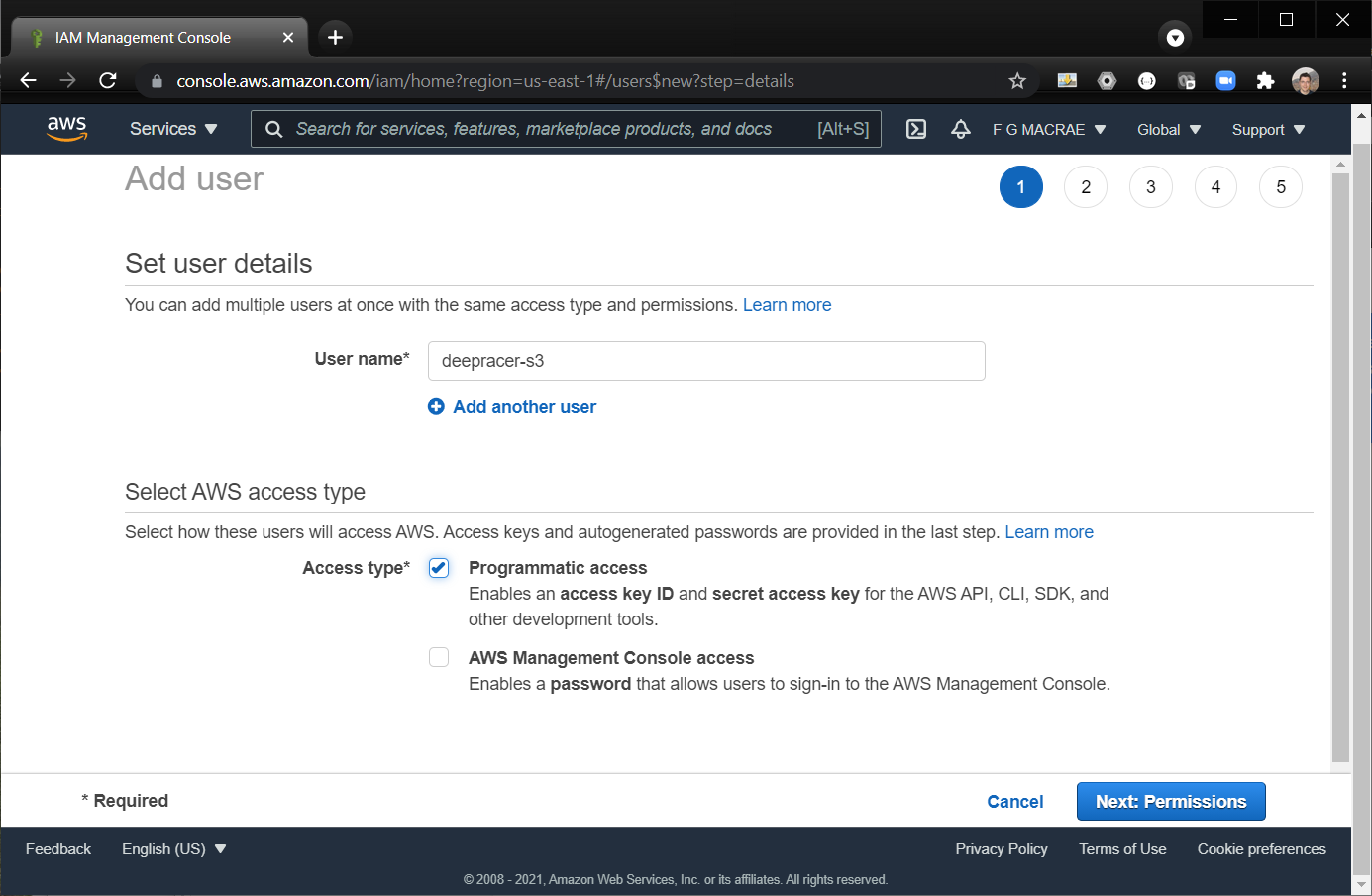Viewport: 1372px width, 896px height.
Task: Click the translate-style extension icon
Action: tap(1186, 81)
